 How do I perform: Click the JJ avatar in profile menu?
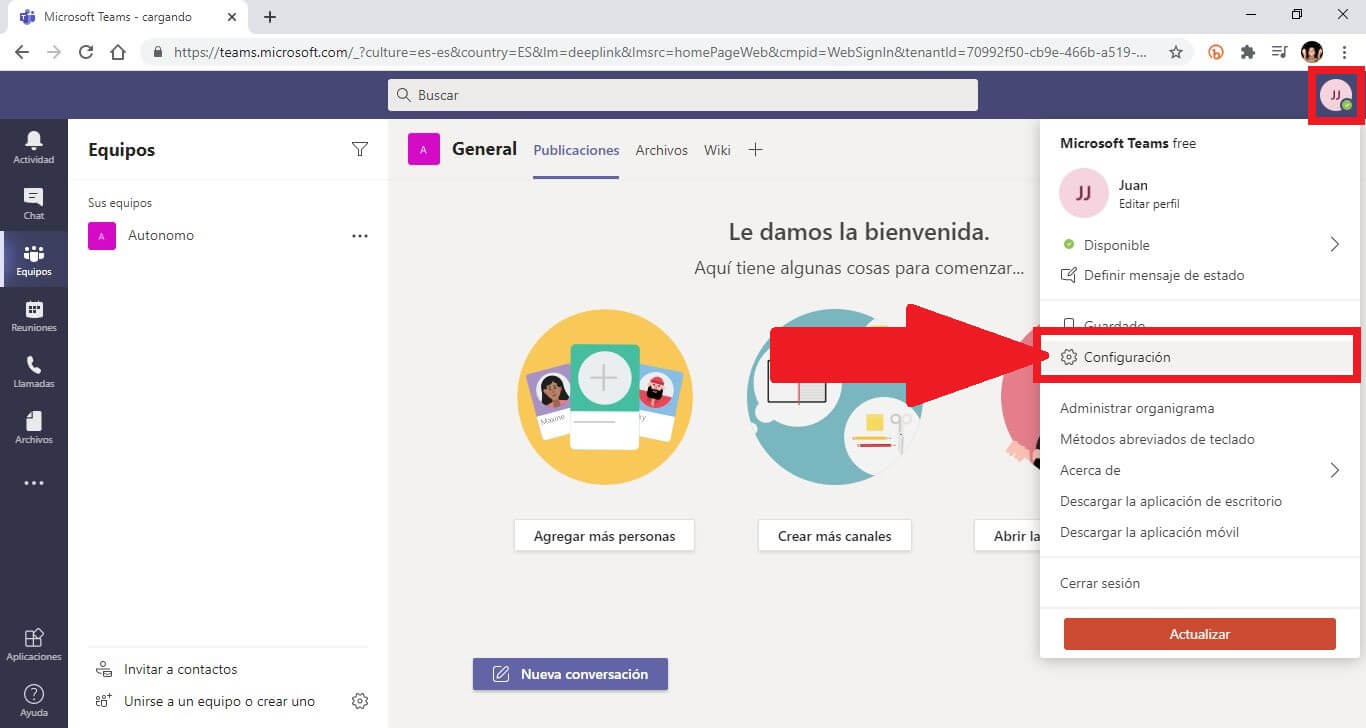pyautogui.click(x=1083, y=193)
